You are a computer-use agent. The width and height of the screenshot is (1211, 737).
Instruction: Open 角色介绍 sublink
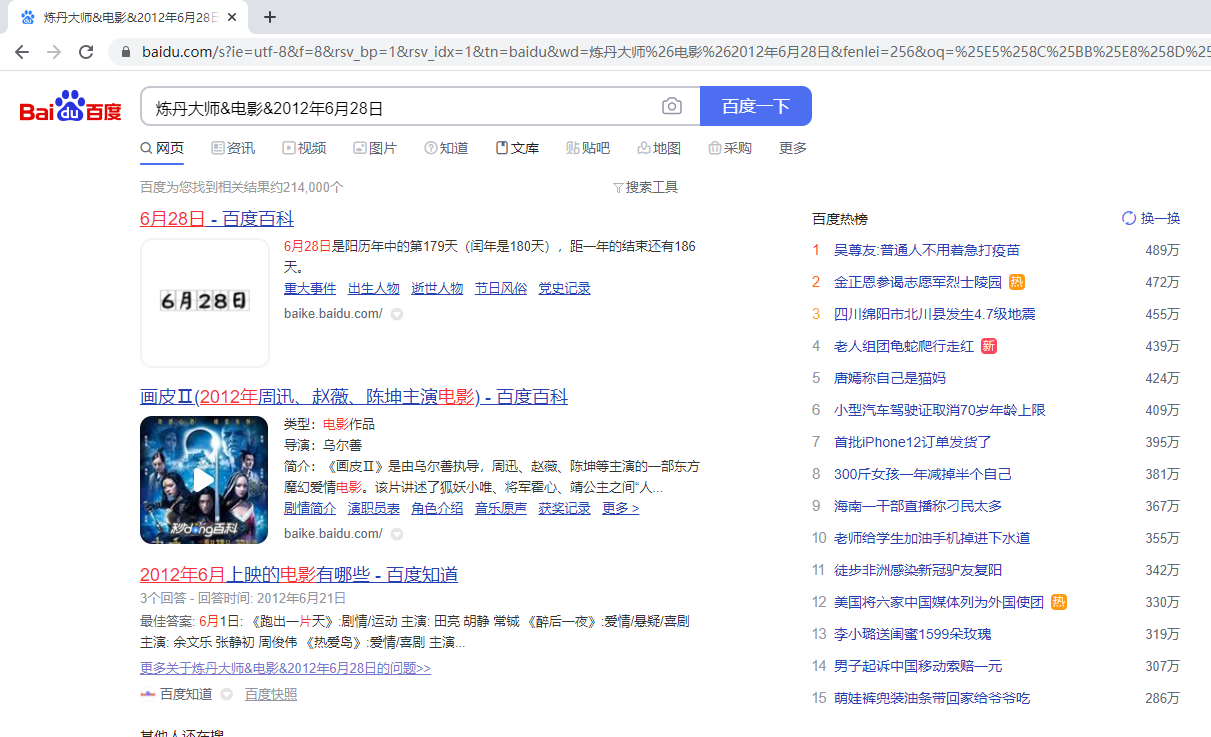437,508
